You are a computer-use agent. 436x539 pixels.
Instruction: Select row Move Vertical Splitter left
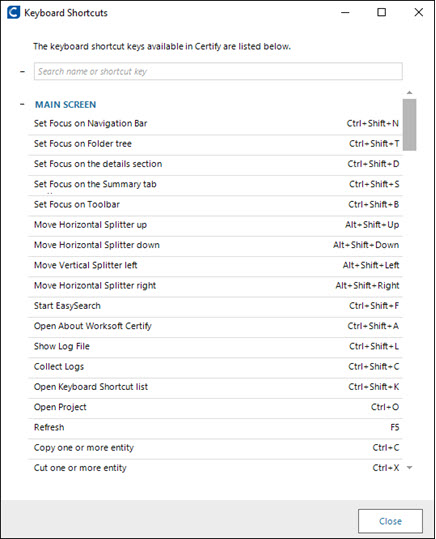215,266
